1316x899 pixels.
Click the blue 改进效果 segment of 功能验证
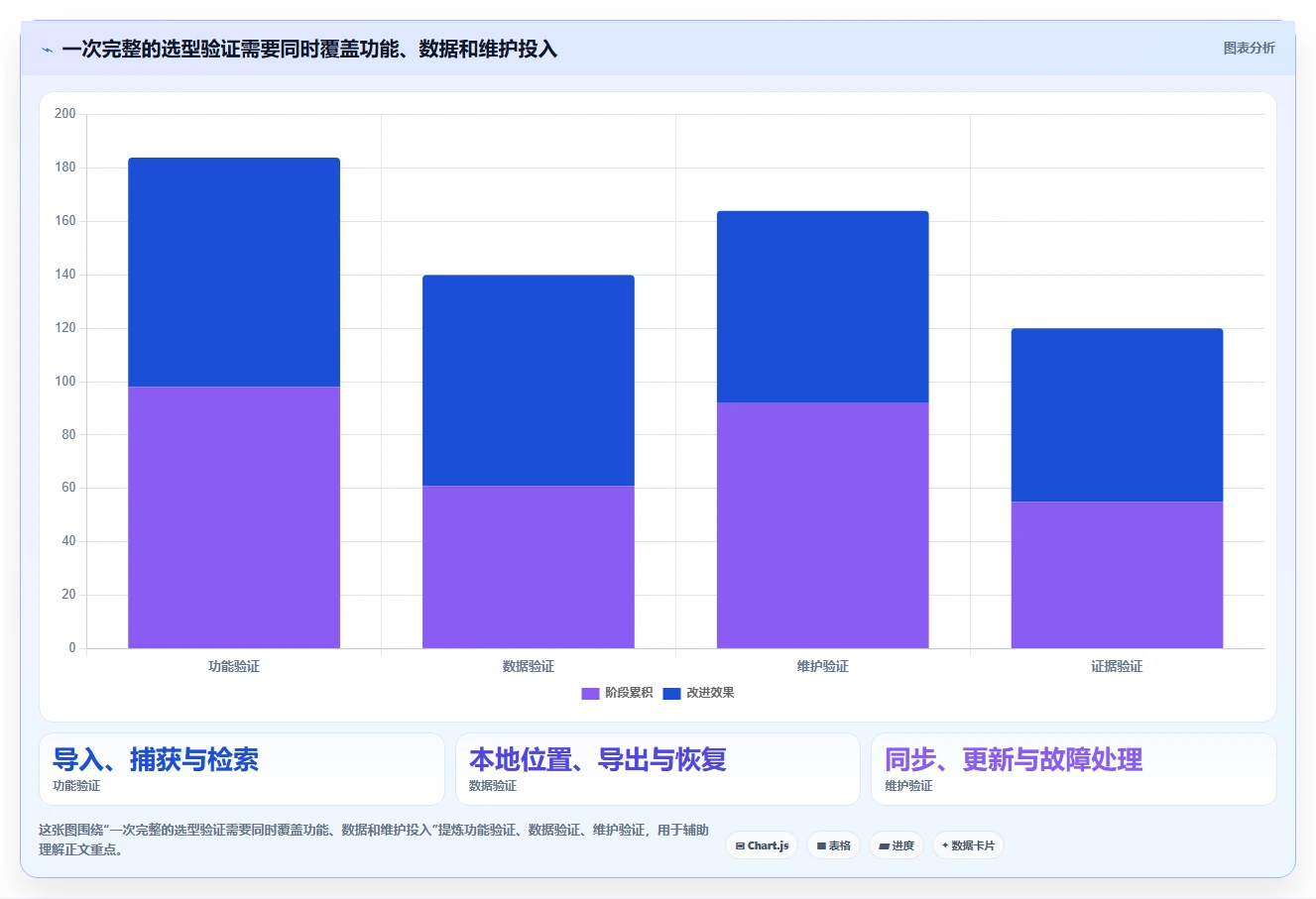click(234, 273)
